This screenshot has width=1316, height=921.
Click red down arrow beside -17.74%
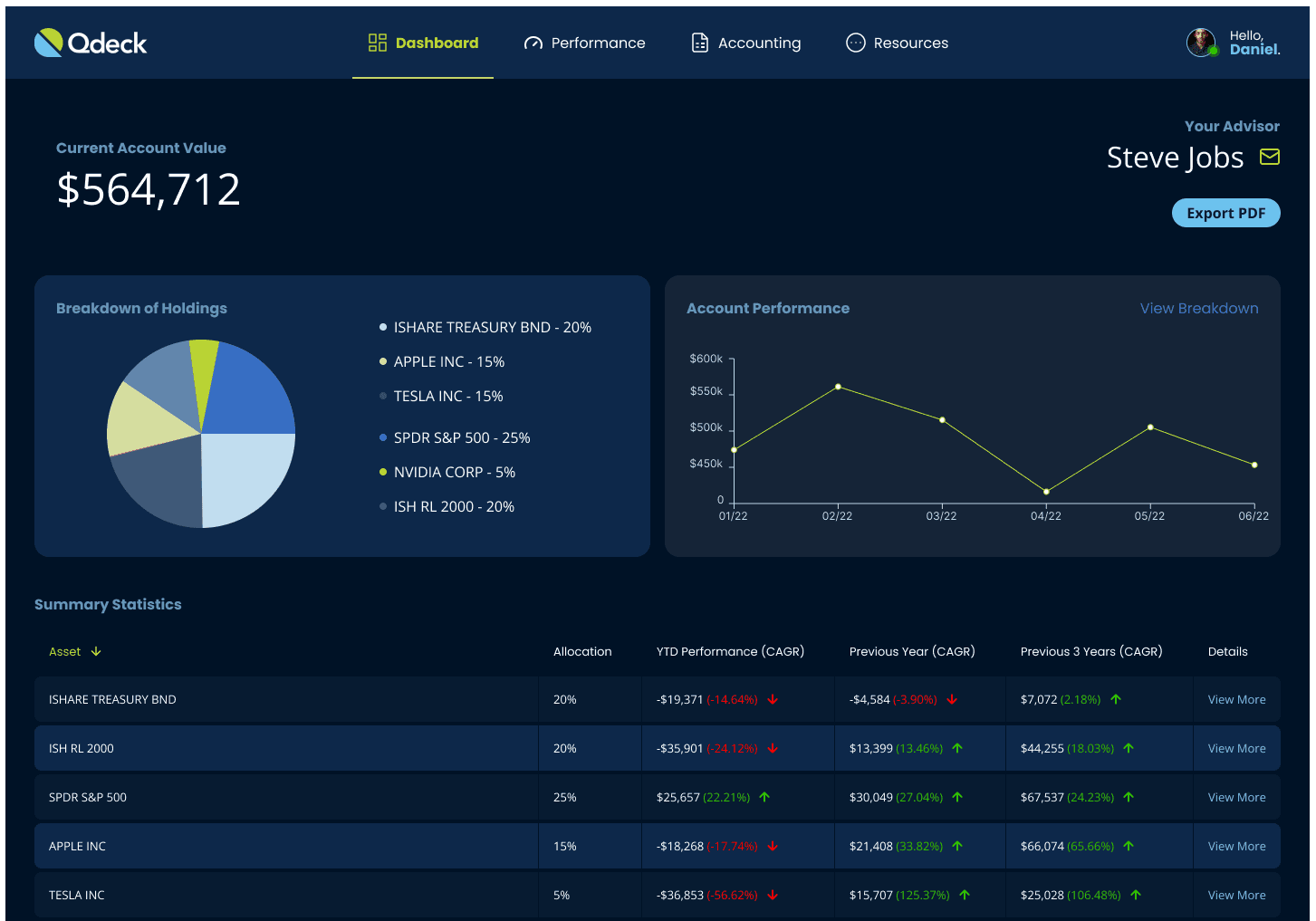pos(773,846)
